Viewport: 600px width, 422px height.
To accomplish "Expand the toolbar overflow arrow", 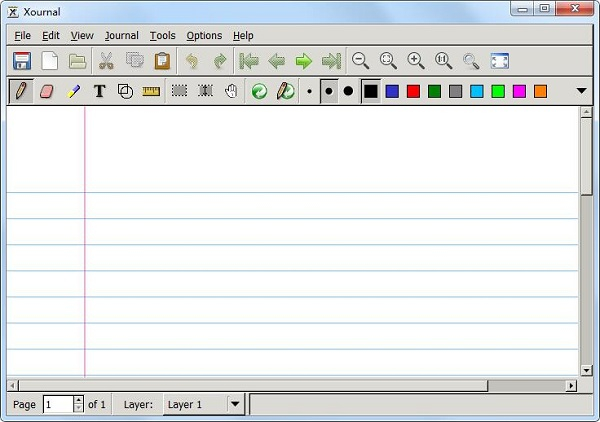I will 582,91.
